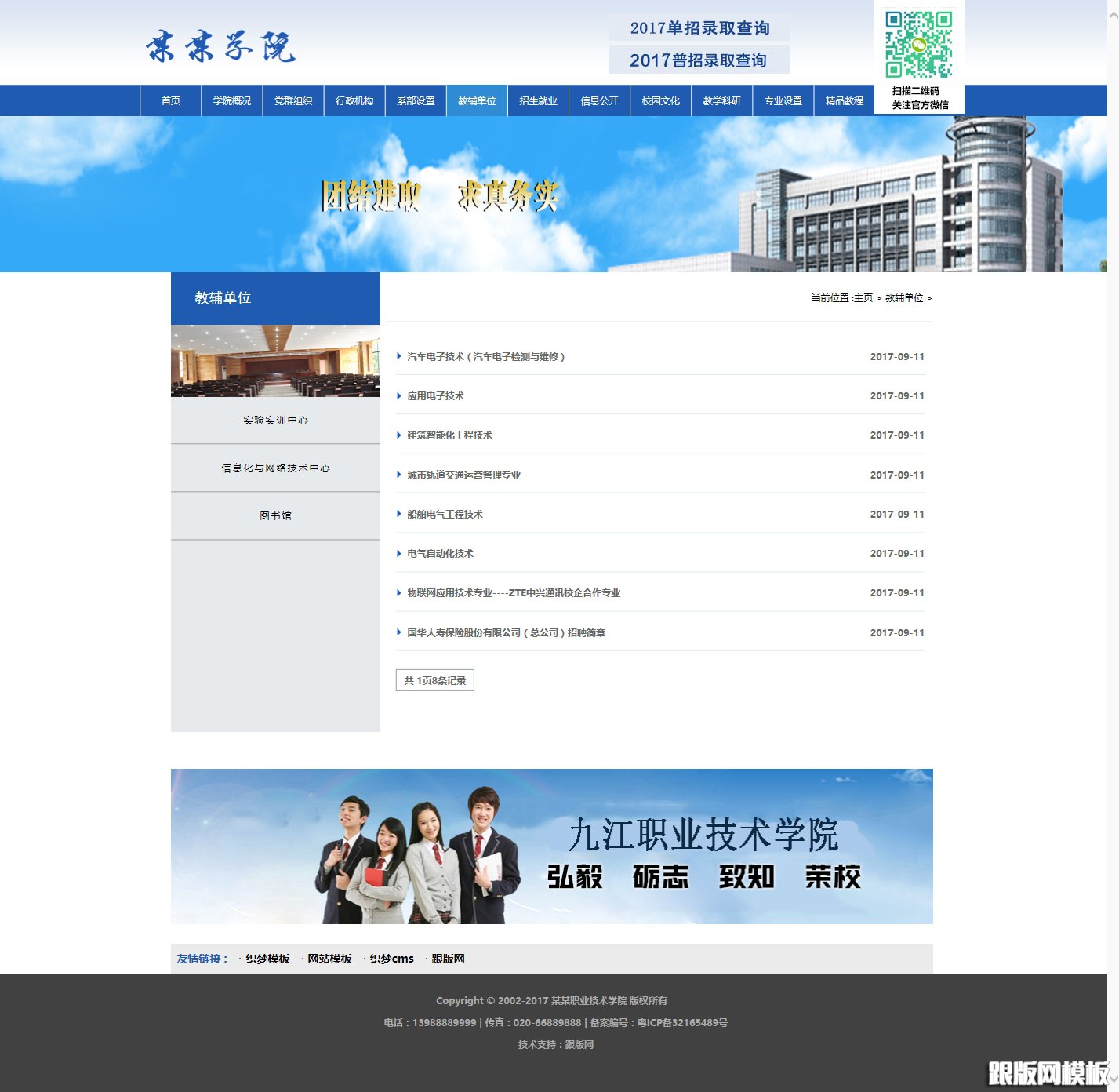This screenshot has height=1092, width=1119.
Task: Click the arrow icon before 电气自动化技术
Action: pyautogui.click(x=399, y=553)
